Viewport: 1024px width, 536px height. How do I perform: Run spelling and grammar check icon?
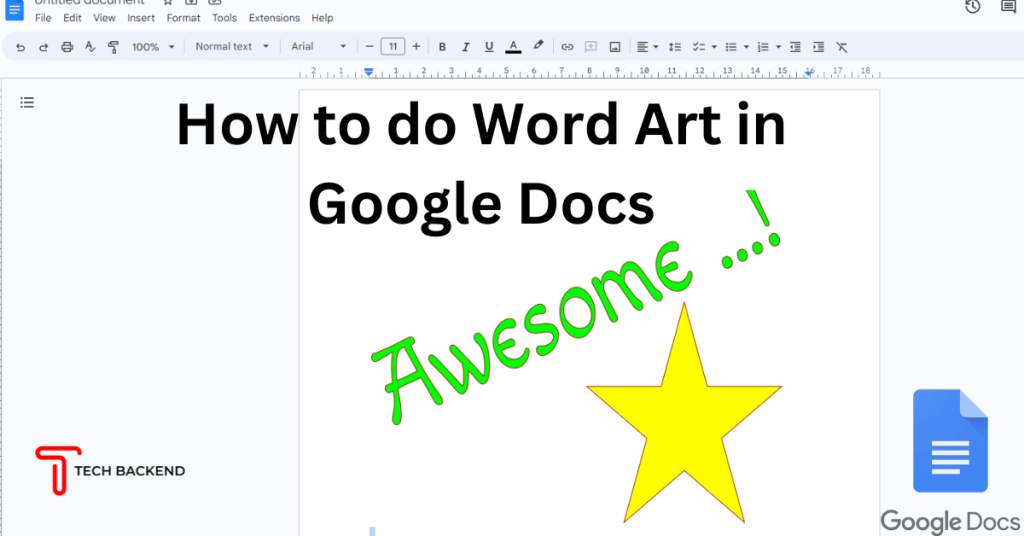click(x=90, y=47)
